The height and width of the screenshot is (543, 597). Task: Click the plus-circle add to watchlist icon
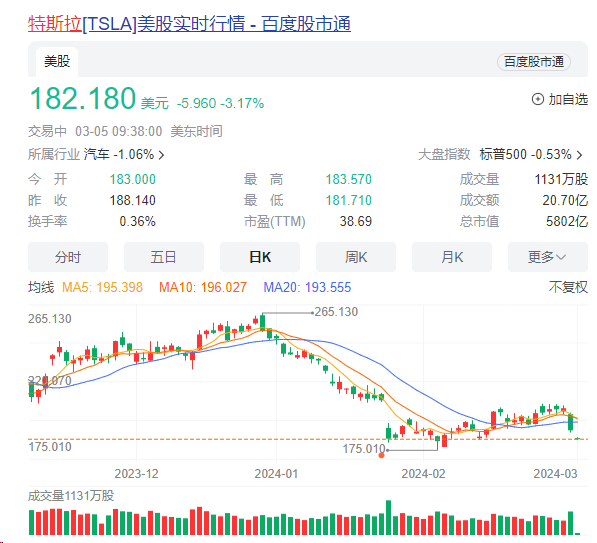point(538,99)
